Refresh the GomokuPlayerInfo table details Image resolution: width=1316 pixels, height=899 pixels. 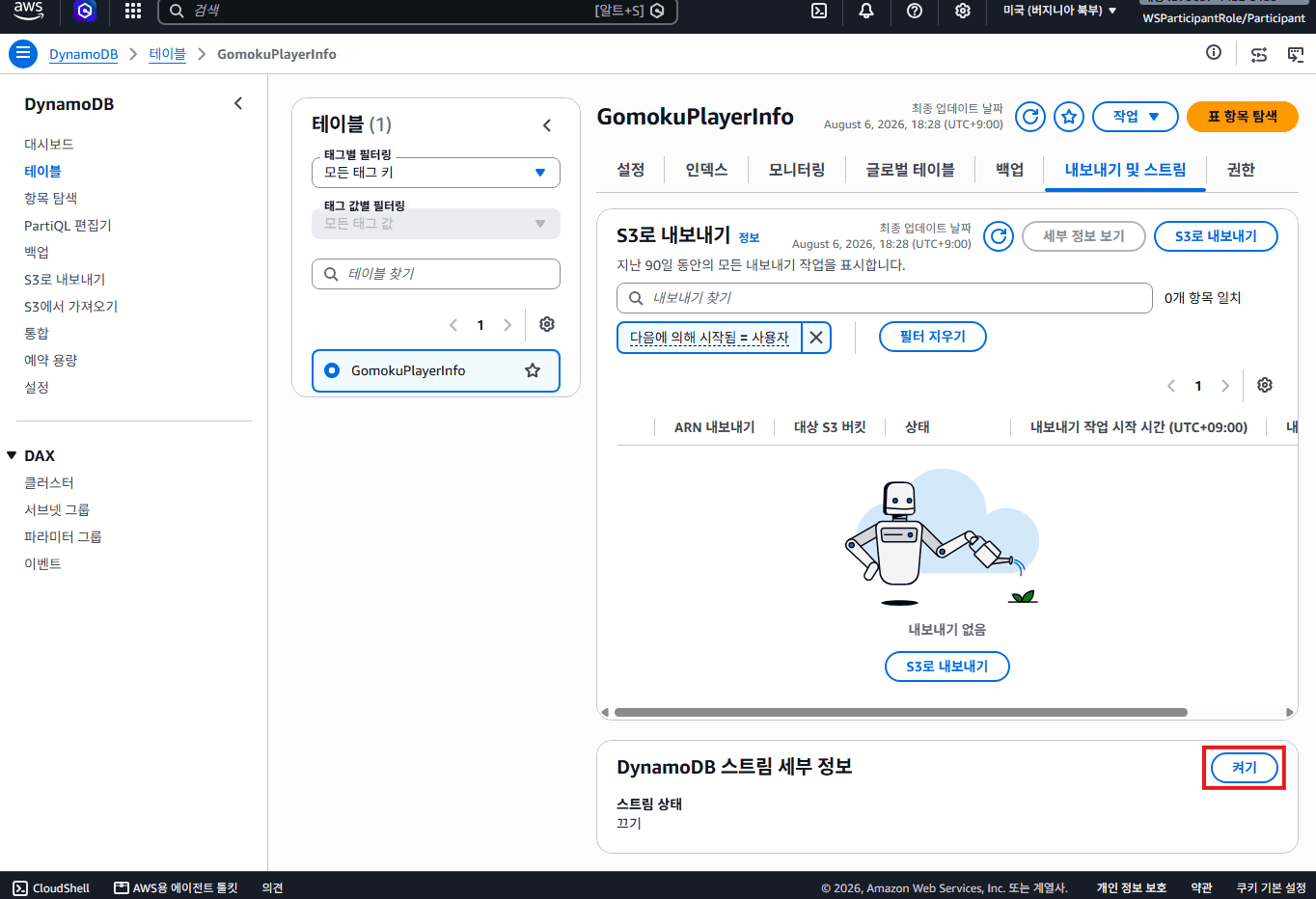tap(1030, 117)
